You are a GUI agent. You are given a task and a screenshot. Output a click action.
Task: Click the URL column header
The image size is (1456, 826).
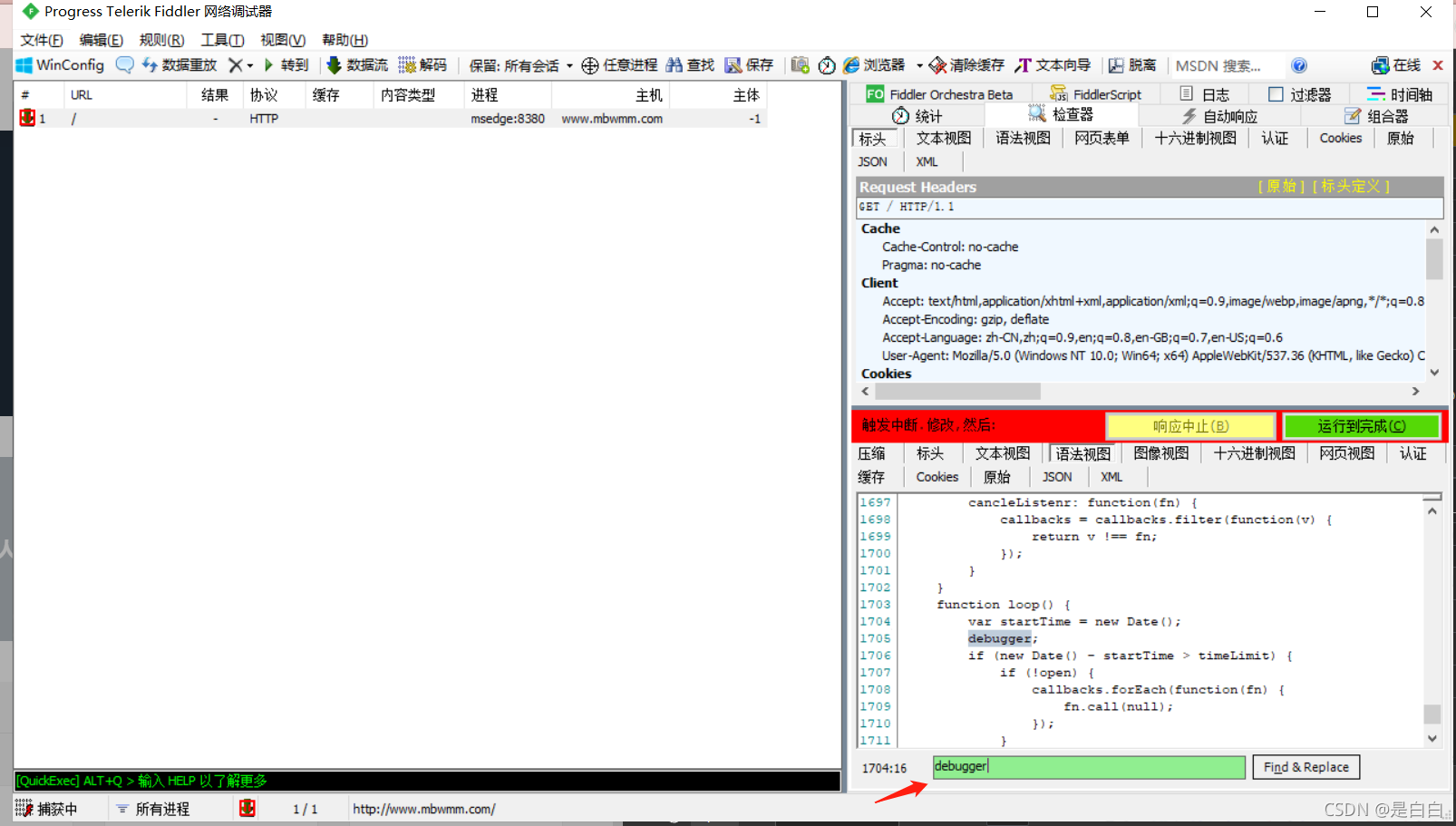pos(125,95)
